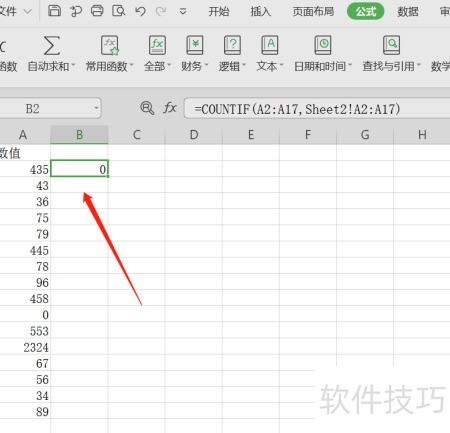The height and width of the screenshot is (433, 450).
Task: Click the AutoSum sigma icon
Action: point(52,46)
